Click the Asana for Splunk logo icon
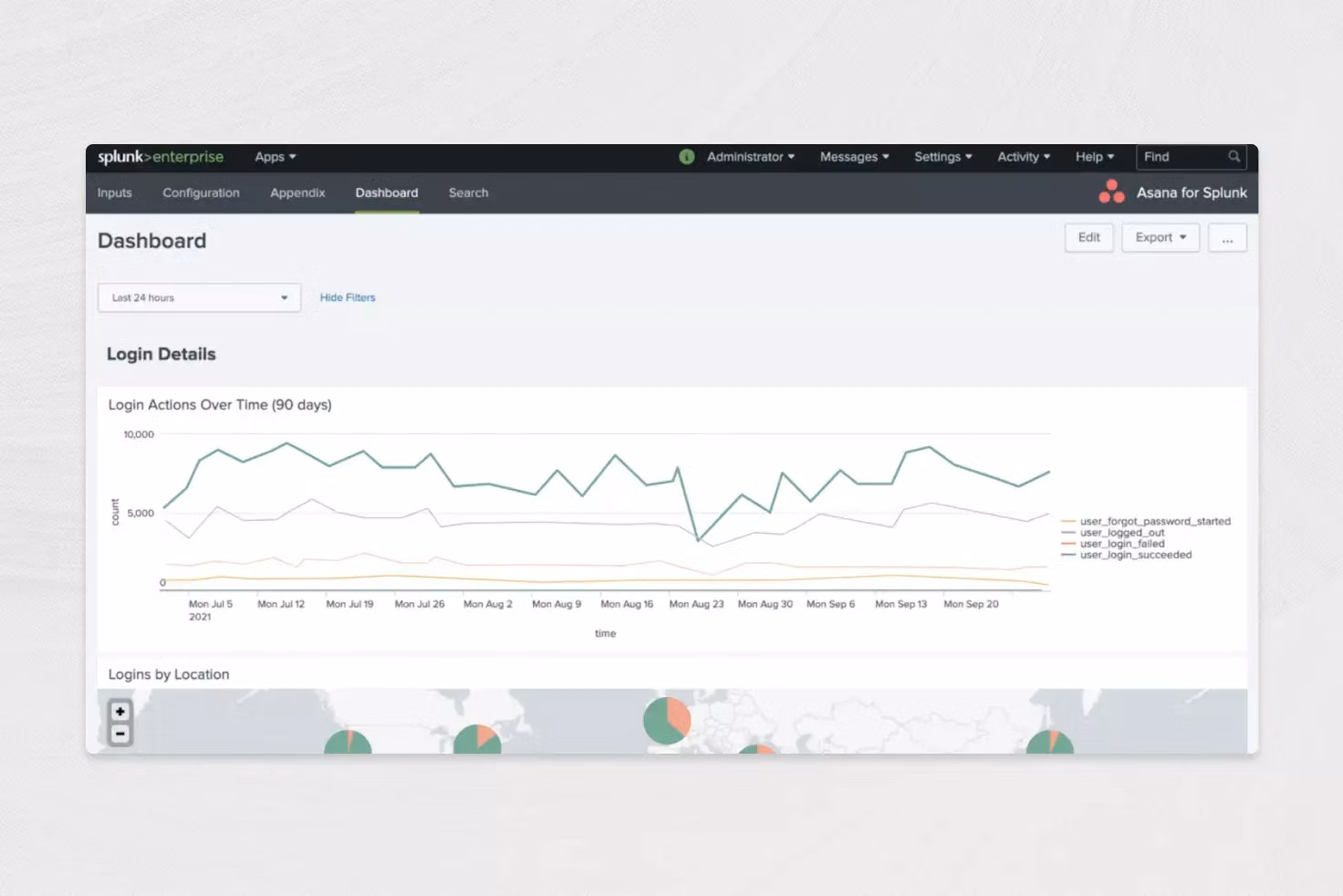 pyautogui.click(x=1111, y=192)
